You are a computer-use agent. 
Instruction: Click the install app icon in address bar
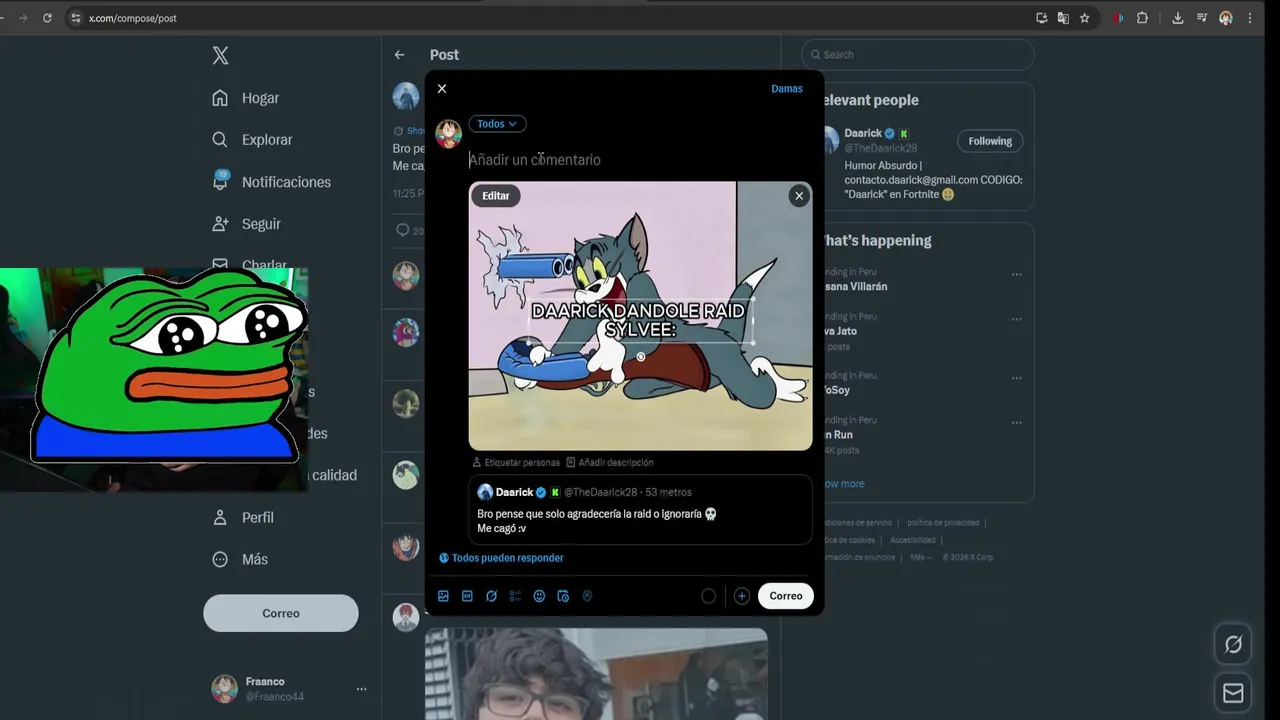click(1041, 18)
